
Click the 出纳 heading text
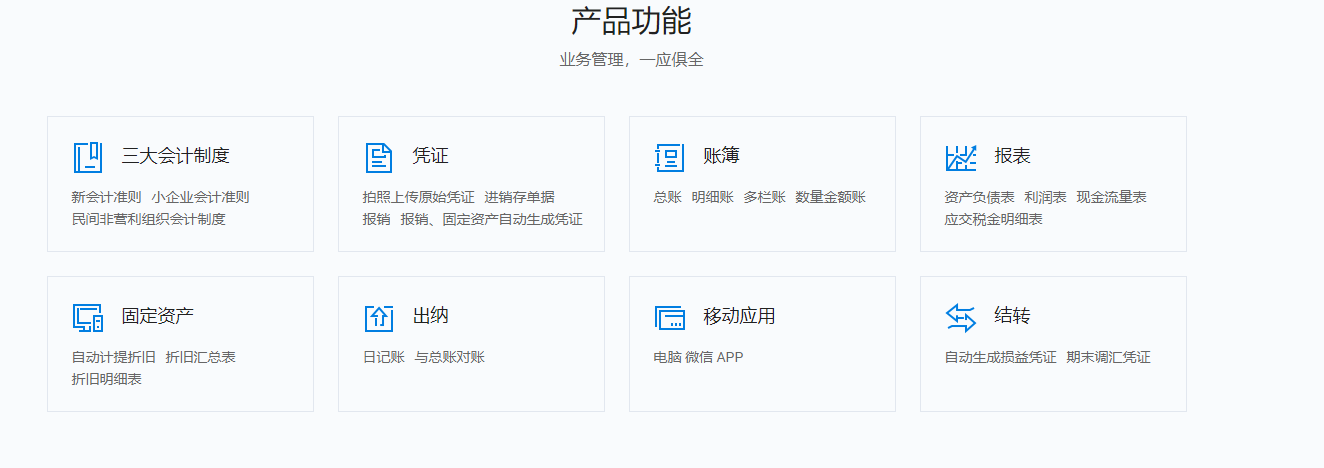coord(431,316)
